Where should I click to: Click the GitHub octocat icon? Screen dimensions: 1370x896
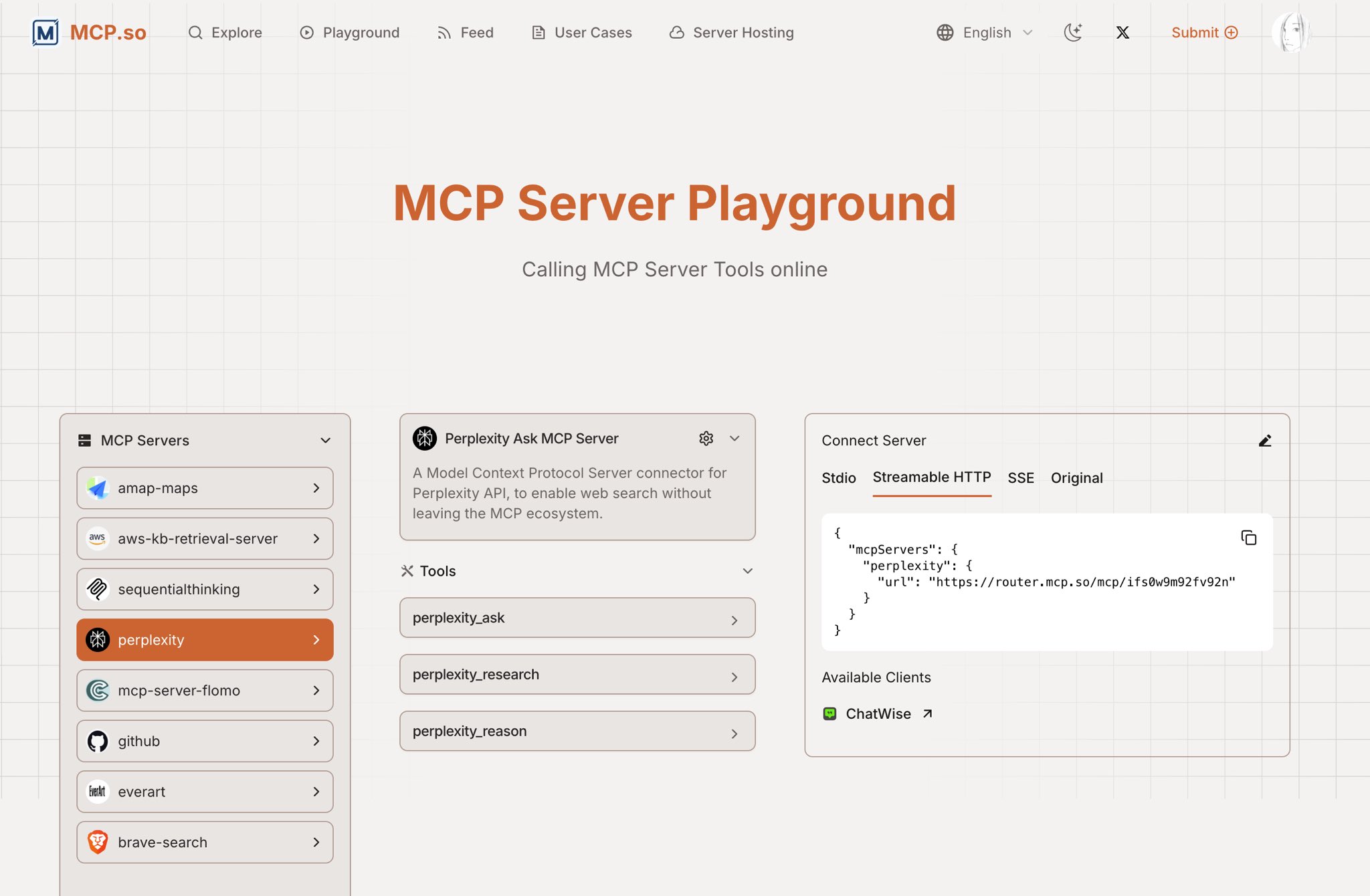pos(98,741)
